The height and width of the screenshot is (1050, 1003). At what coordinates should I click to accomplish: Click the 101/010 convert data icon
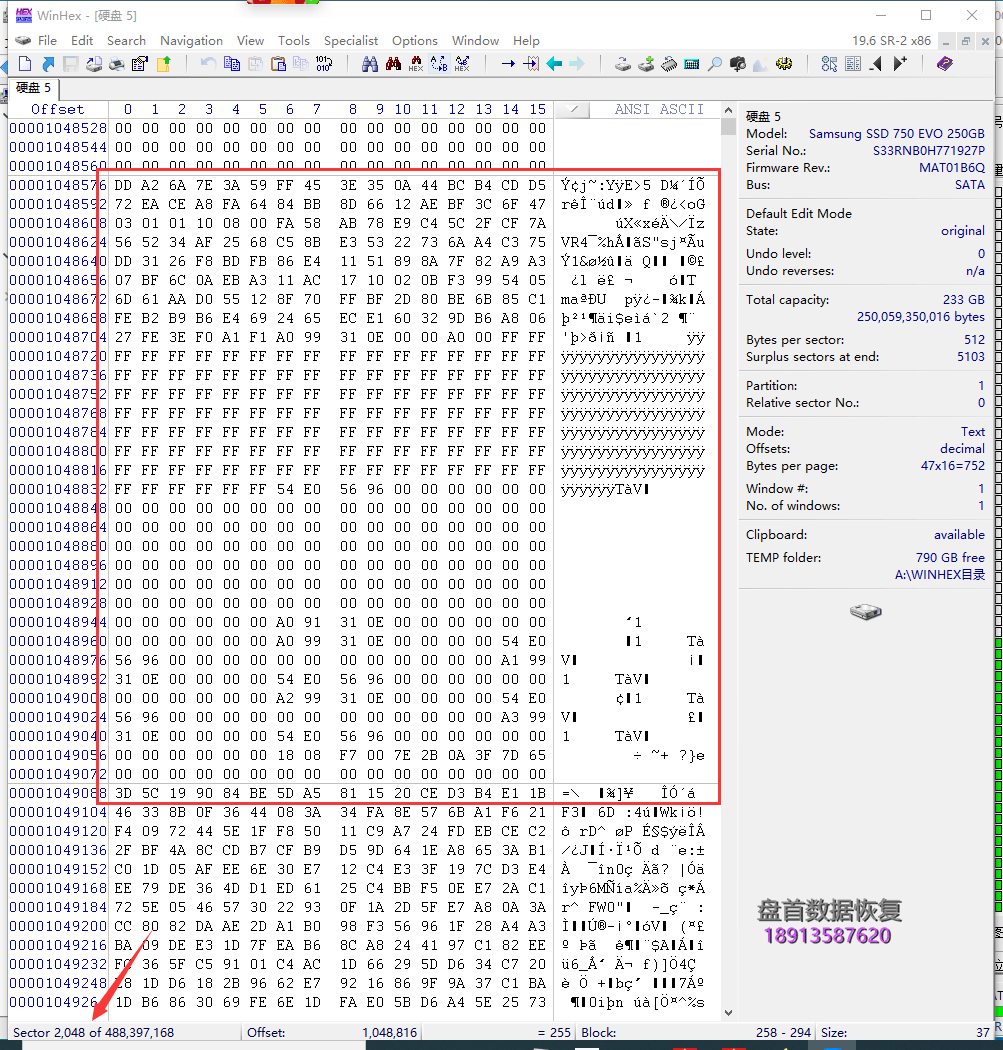(323, 64)
